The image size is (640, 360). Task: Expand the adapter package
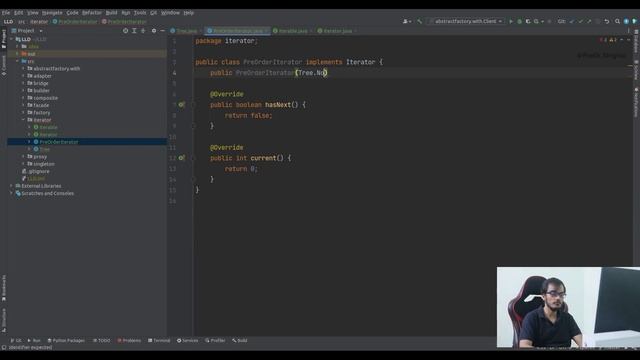click(23, 76)
